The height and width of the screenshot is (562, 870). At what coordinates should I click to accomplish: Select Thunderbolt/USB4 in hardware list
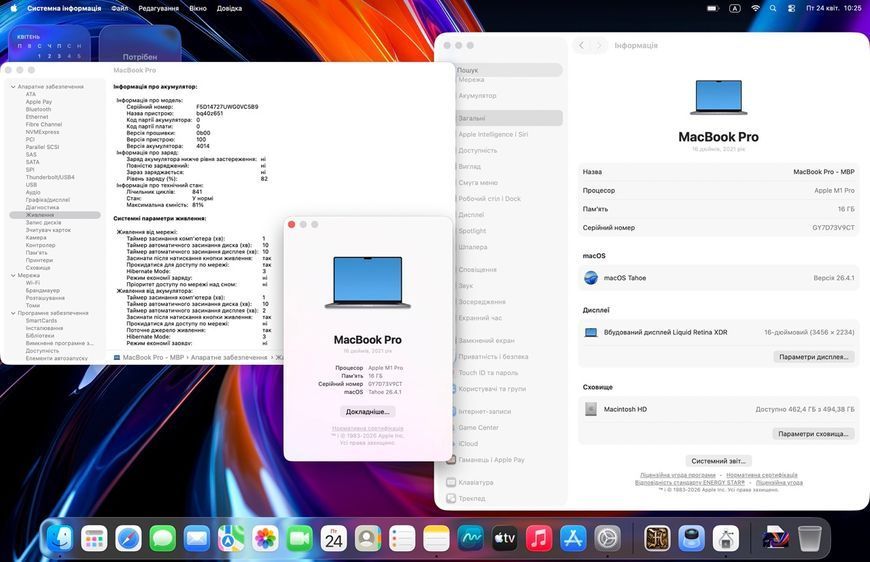pos(50,177)
